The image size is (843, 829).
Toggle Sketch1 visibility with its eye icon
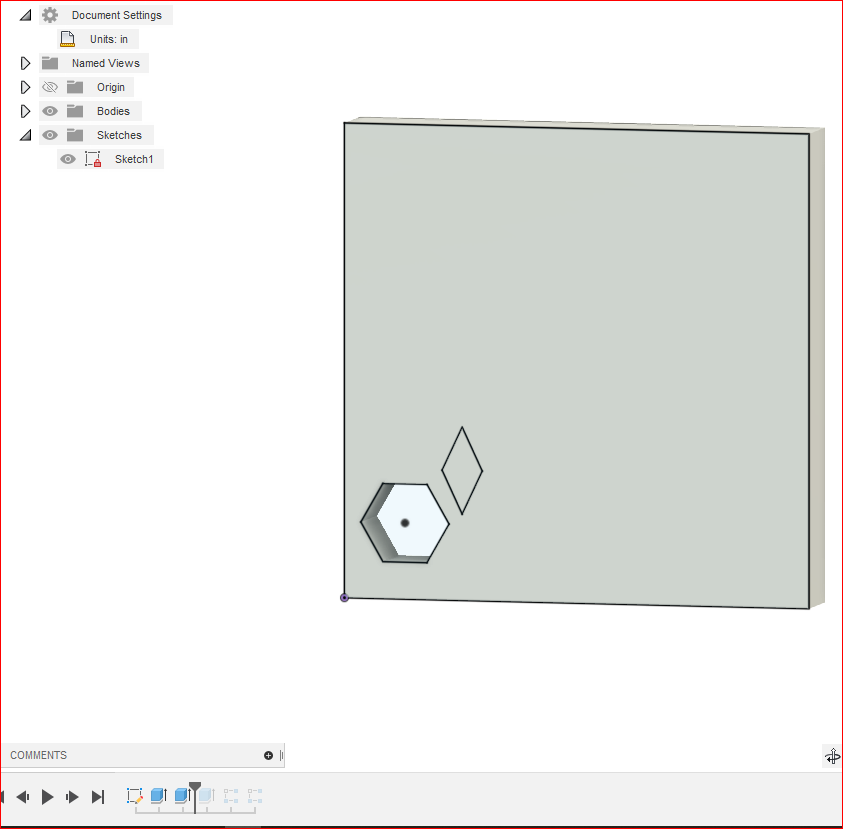point(67,158)
